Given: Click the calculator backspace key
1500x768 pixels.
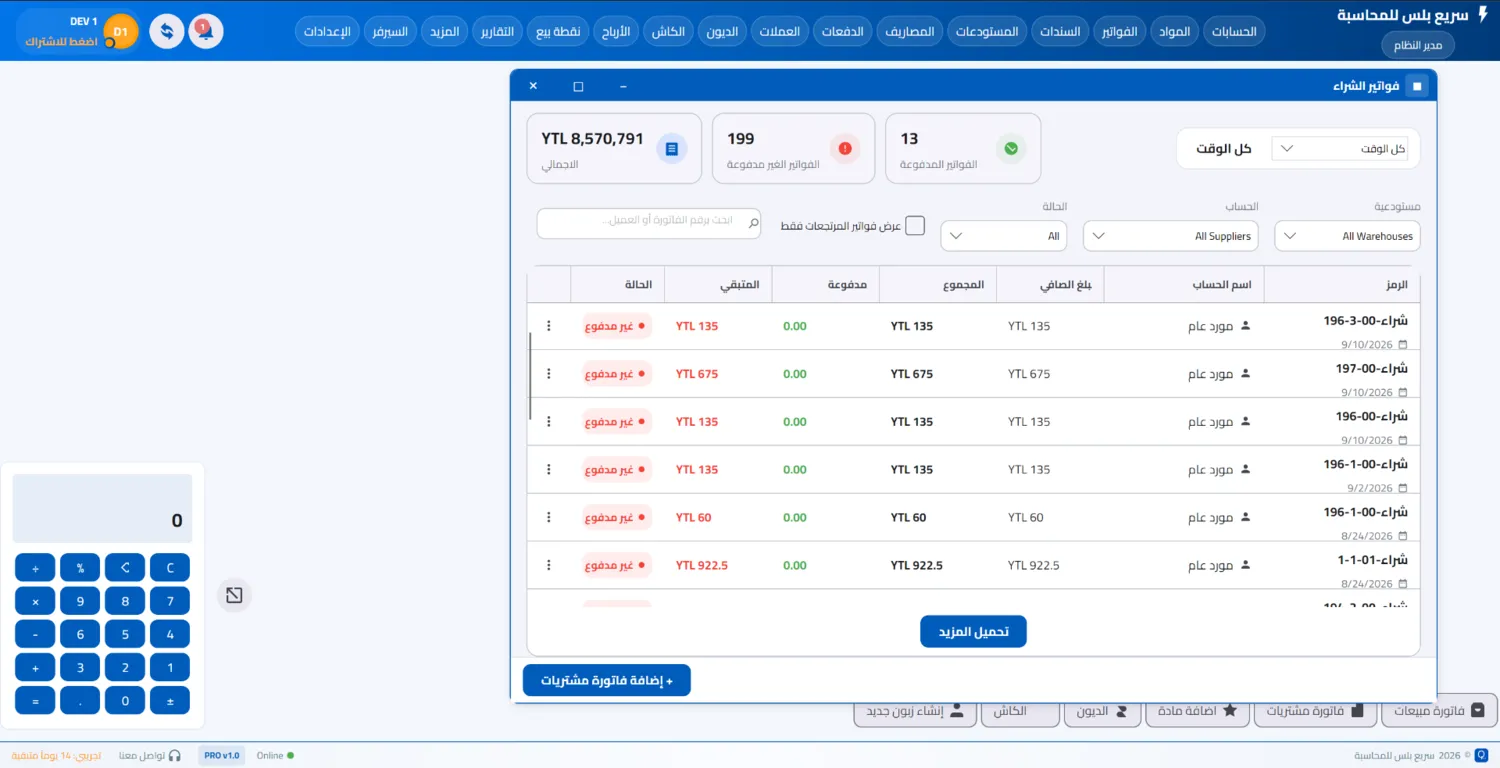Looking at the screenshot, I should click(125, 569).
